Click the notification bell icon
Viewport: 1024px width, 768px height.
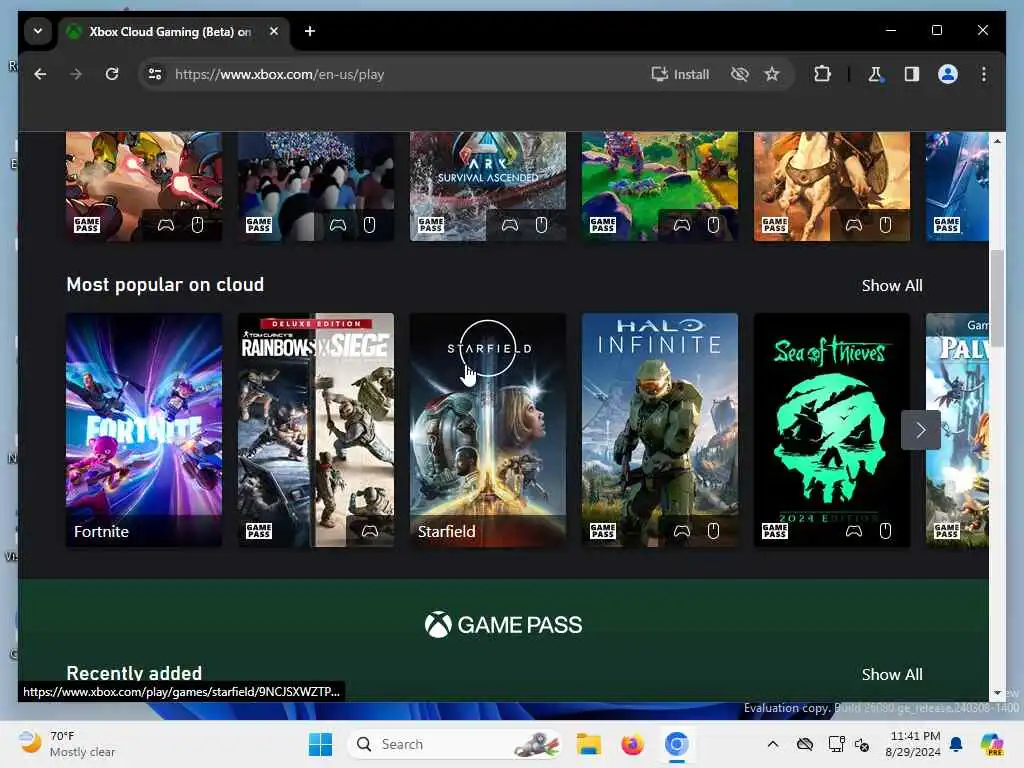956,744
